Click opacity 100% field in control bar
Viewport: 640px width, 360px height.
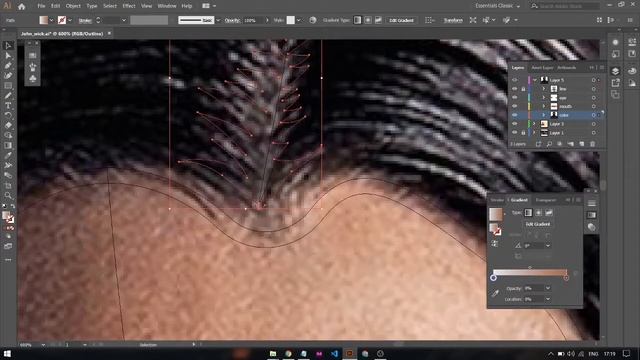[253, 20]
